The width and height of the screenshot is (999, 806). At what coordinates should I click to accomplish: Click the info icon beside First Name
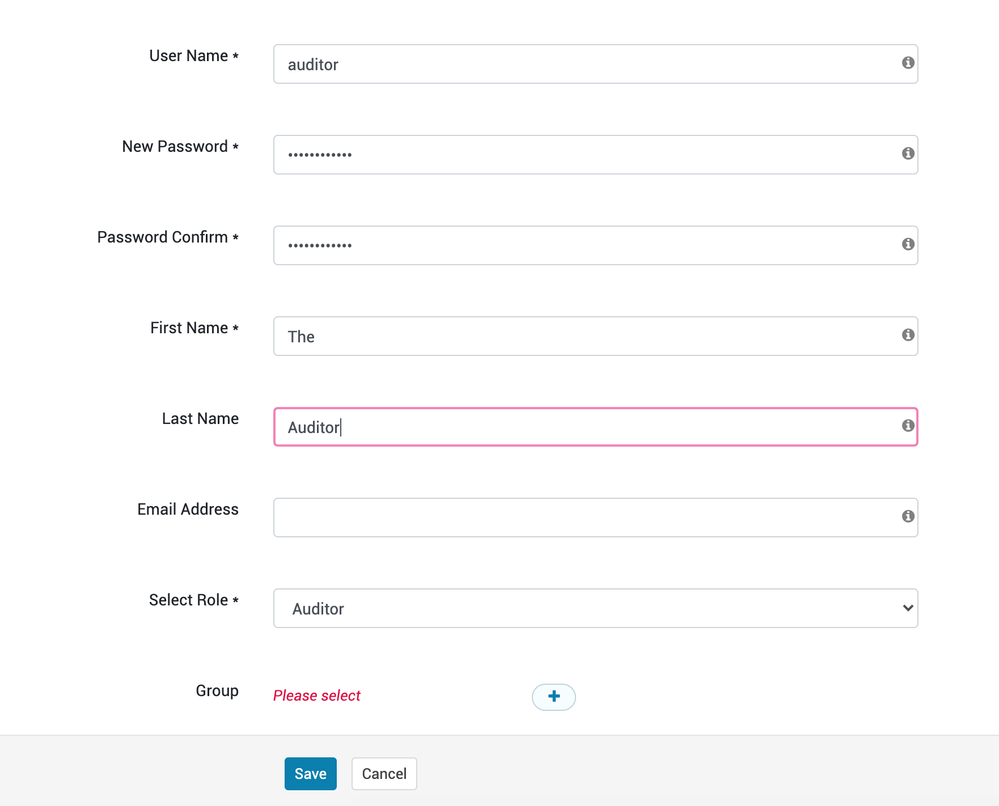click(908, 335)
